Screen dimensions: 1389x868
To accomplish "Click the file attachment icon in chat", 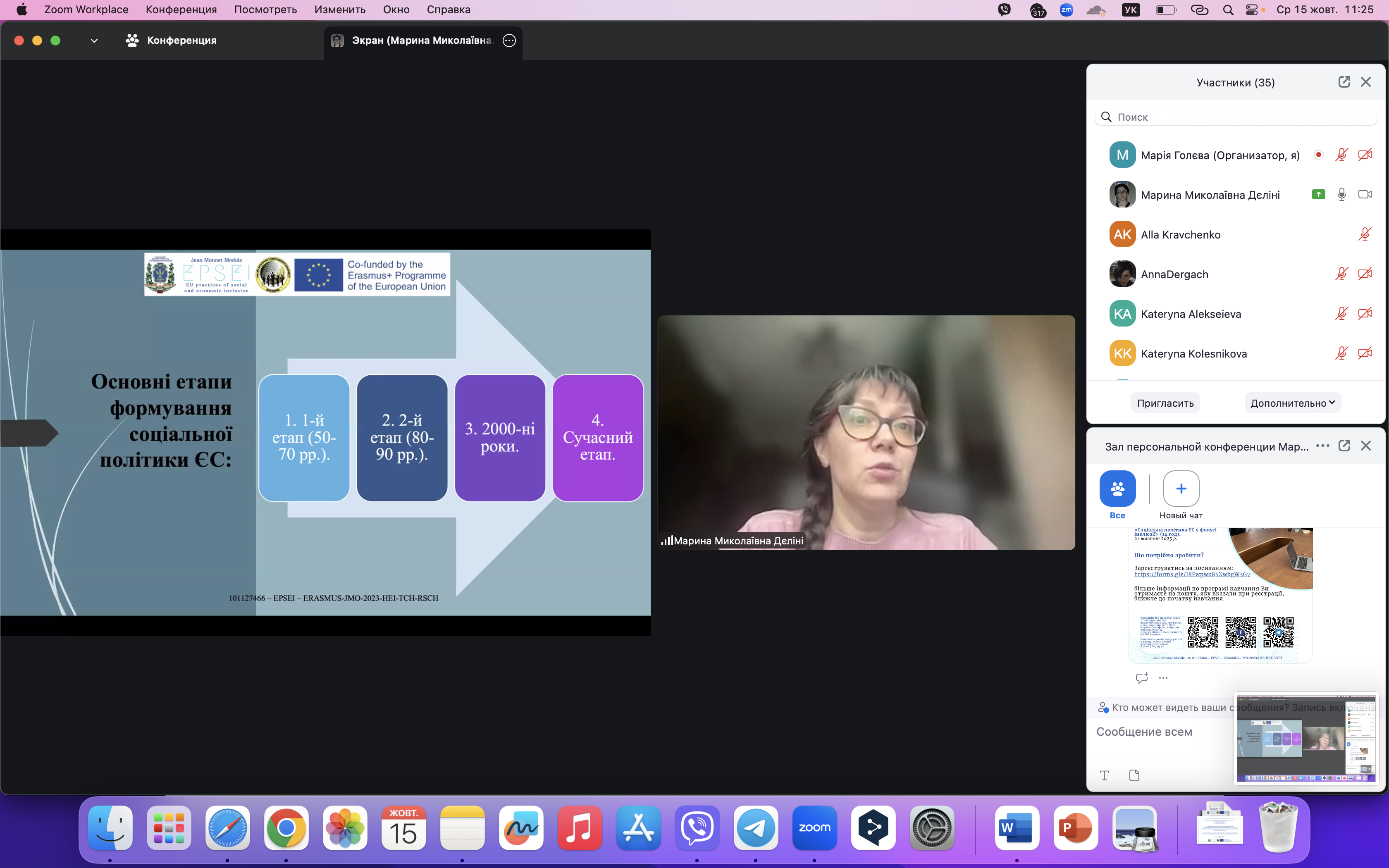I will (1134, 775).
